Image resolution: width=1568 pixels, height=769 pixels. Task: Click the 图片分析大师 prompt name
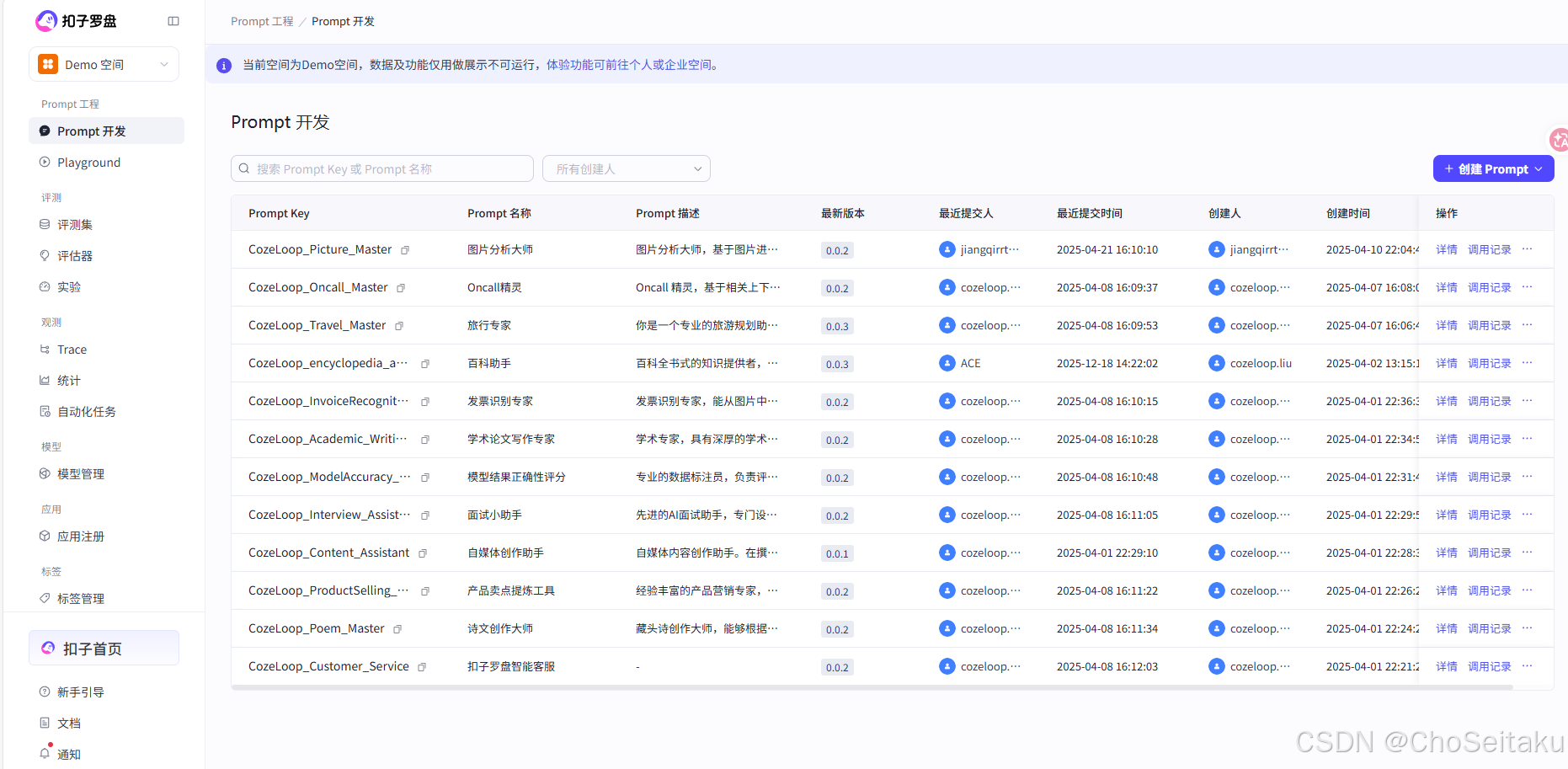[x=500, y=249]
